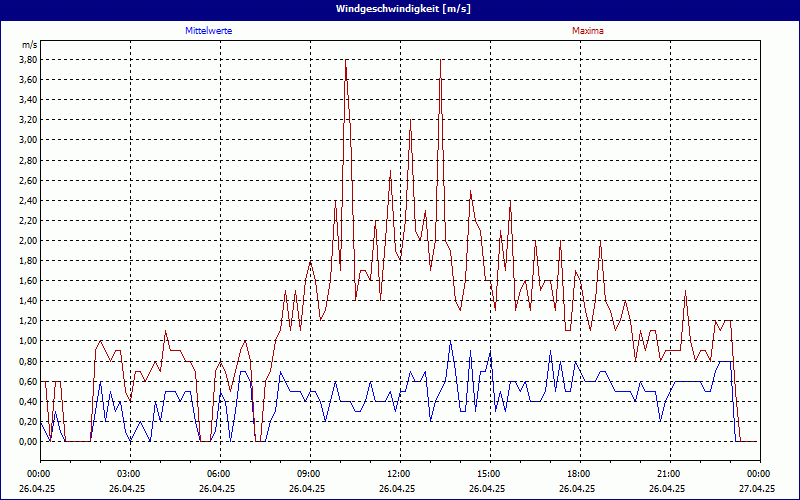This screenshot has width=800, height=500.
Task: Click the 0,00 y-axis value
Action: 27,440
